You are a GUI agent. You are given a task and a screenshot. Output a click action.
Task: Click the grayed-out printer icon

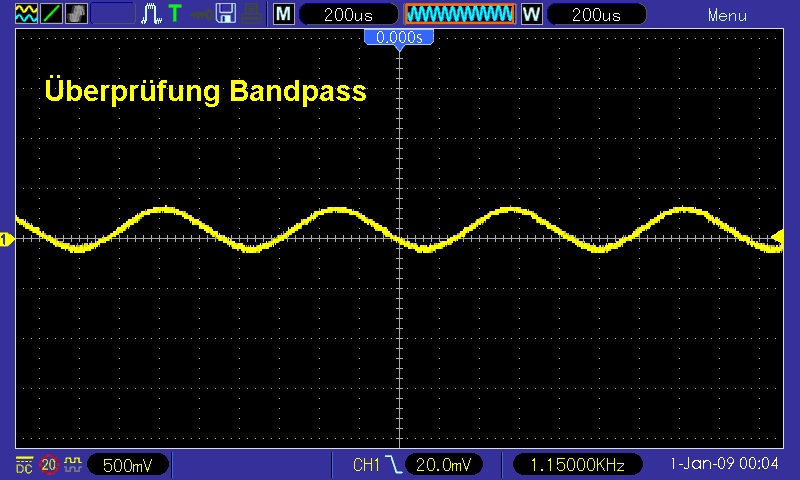252,14
